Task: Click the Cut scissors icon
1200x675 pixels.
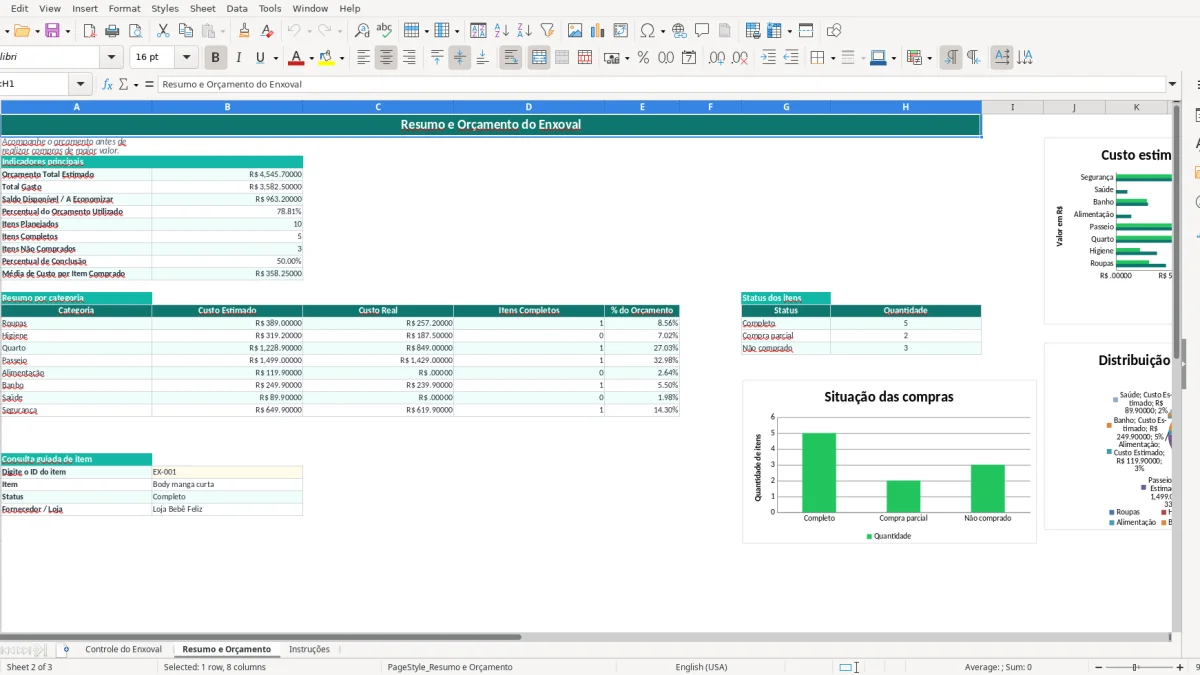Action: click(163, 31)
